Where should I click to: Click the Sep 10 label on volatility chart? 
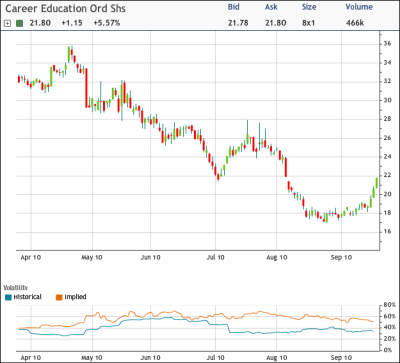tap(341, 358)
